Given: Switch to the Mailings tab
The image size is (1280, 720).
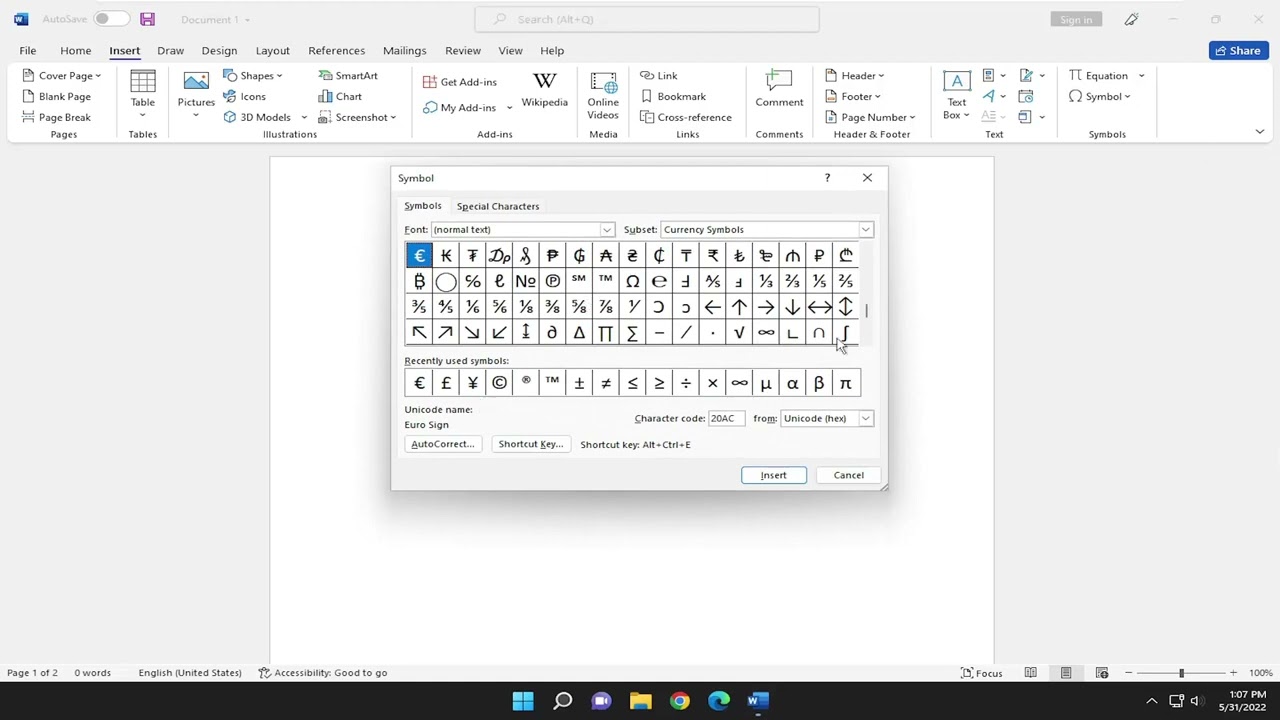Looking at the screenshot, I should coord(404,50).
